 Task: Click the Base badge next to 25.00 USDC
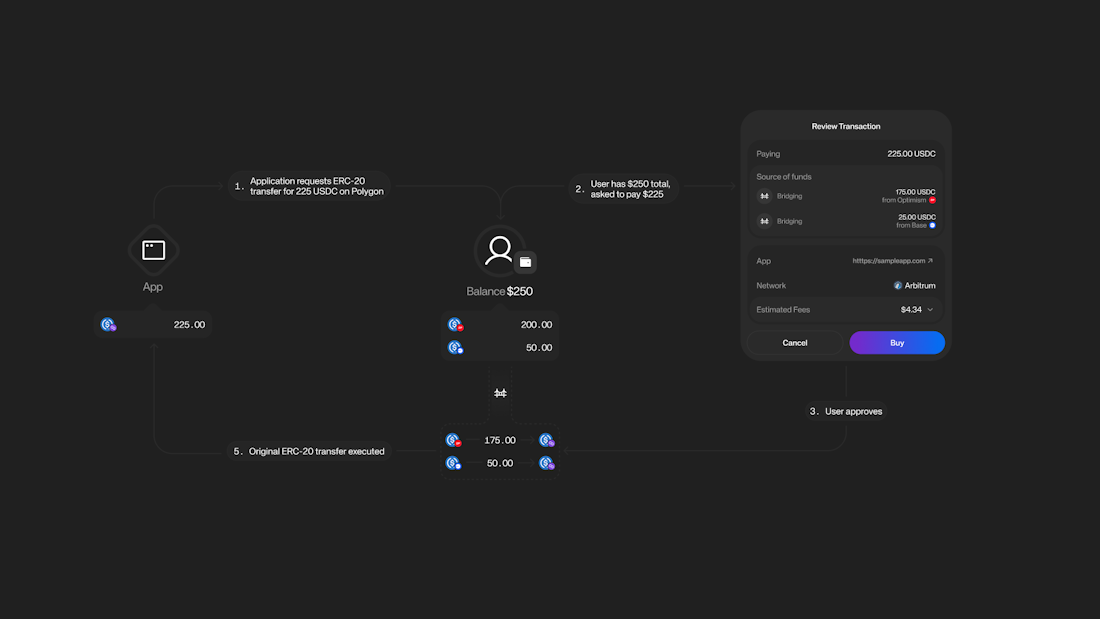932,225
